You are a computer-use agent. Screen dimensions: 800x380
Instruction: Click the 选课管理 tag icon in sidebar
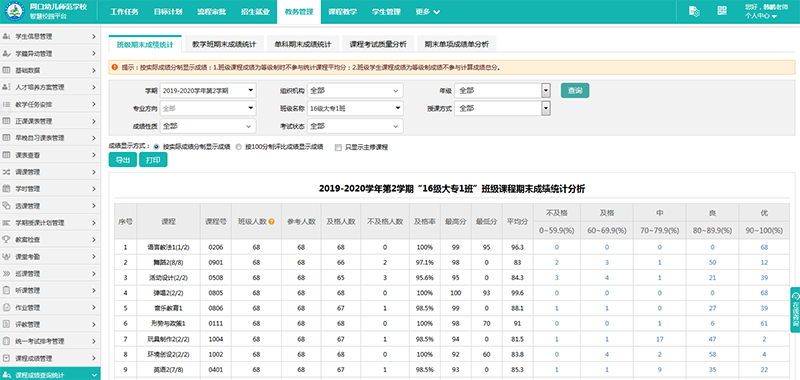pos(7,206)
